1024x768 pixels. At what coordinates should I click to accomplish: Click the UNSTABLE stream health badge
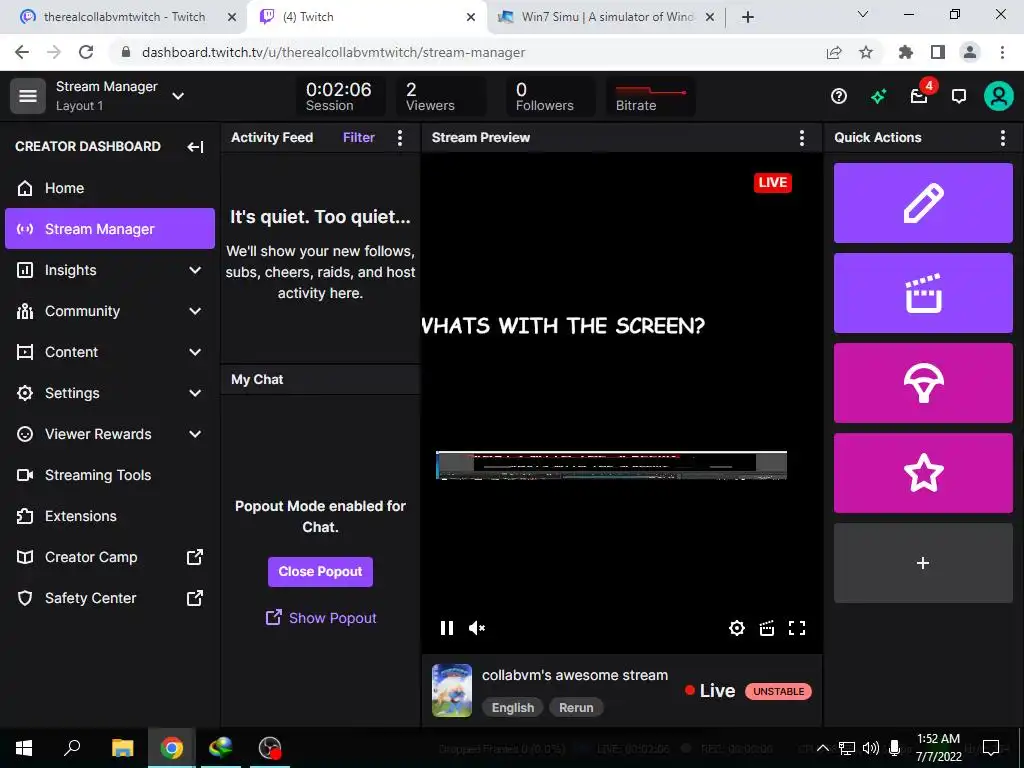click(x=778, y=692)
